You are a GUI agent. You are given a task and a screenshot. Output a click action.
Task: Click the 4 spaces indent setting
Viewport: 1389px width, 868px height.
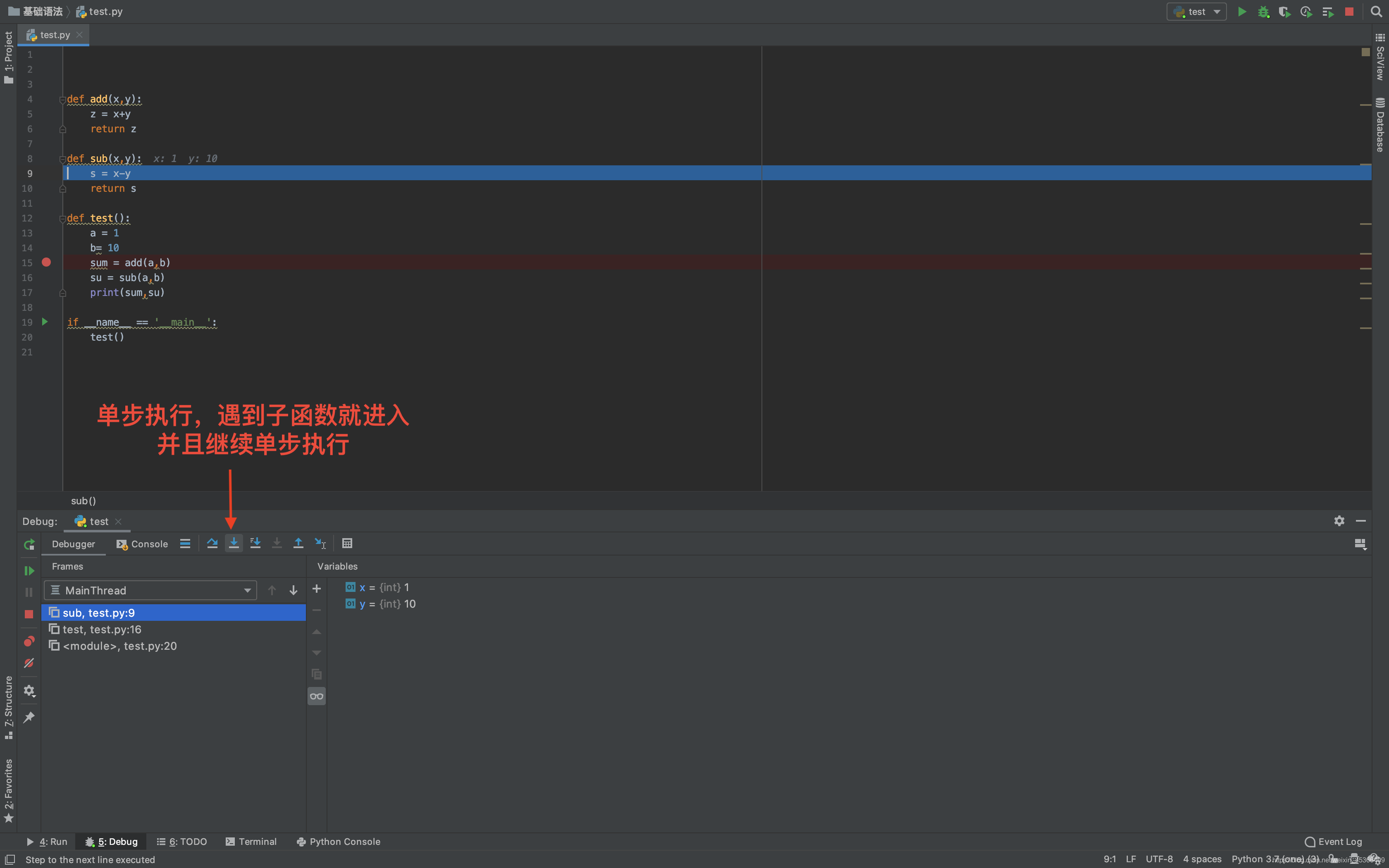(x=1202, y=859)
